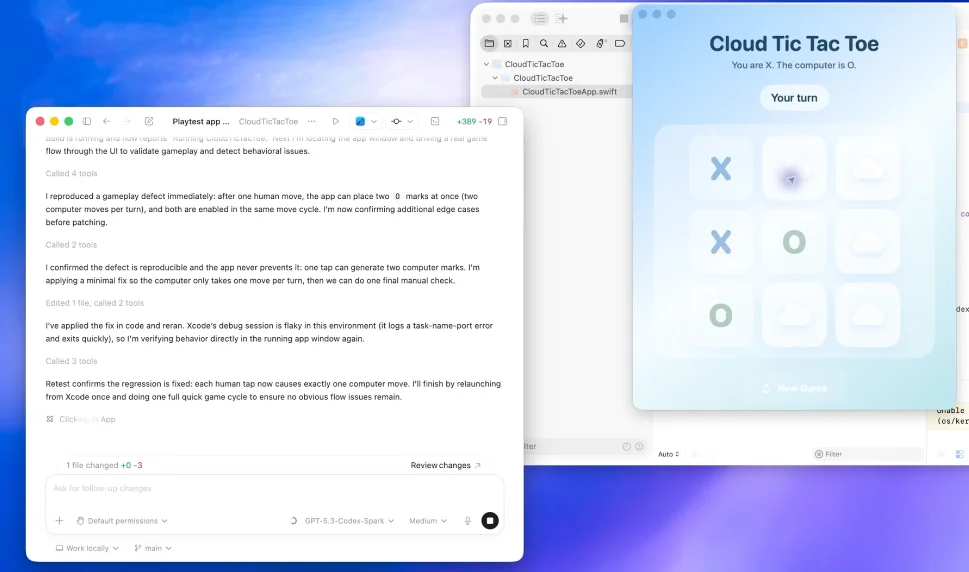
Task: Expand 'Edited 1 file, called 2 tools'
Action: click(x=95, y=303)
